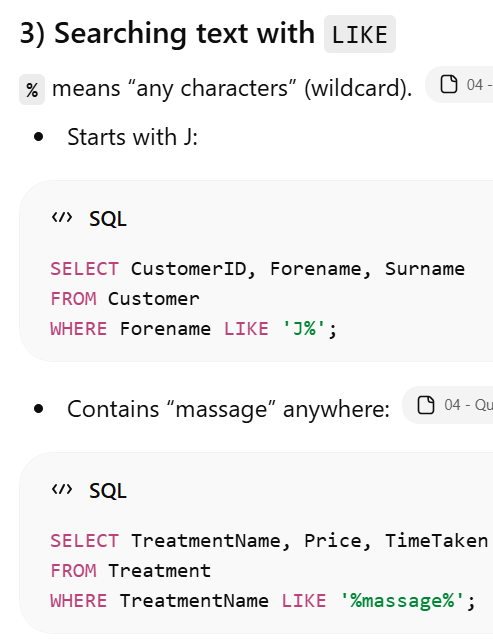Click the file icon beside "Contains massage anywhere"
Image resolution: width=493 pixels, height=639 pixels.
point(426,405)
